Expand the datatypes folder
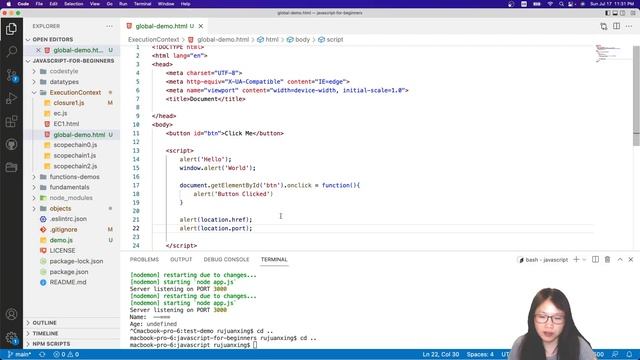This screenshot has width=640, height=360. click(64, 82)
